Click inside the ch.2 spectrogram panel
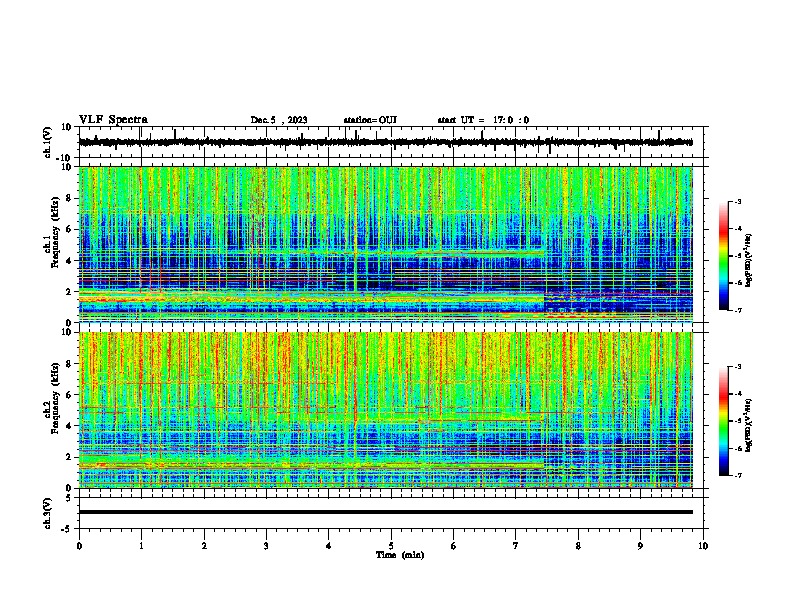Viewport: 792px width, 612px height. tap(385, 410)
